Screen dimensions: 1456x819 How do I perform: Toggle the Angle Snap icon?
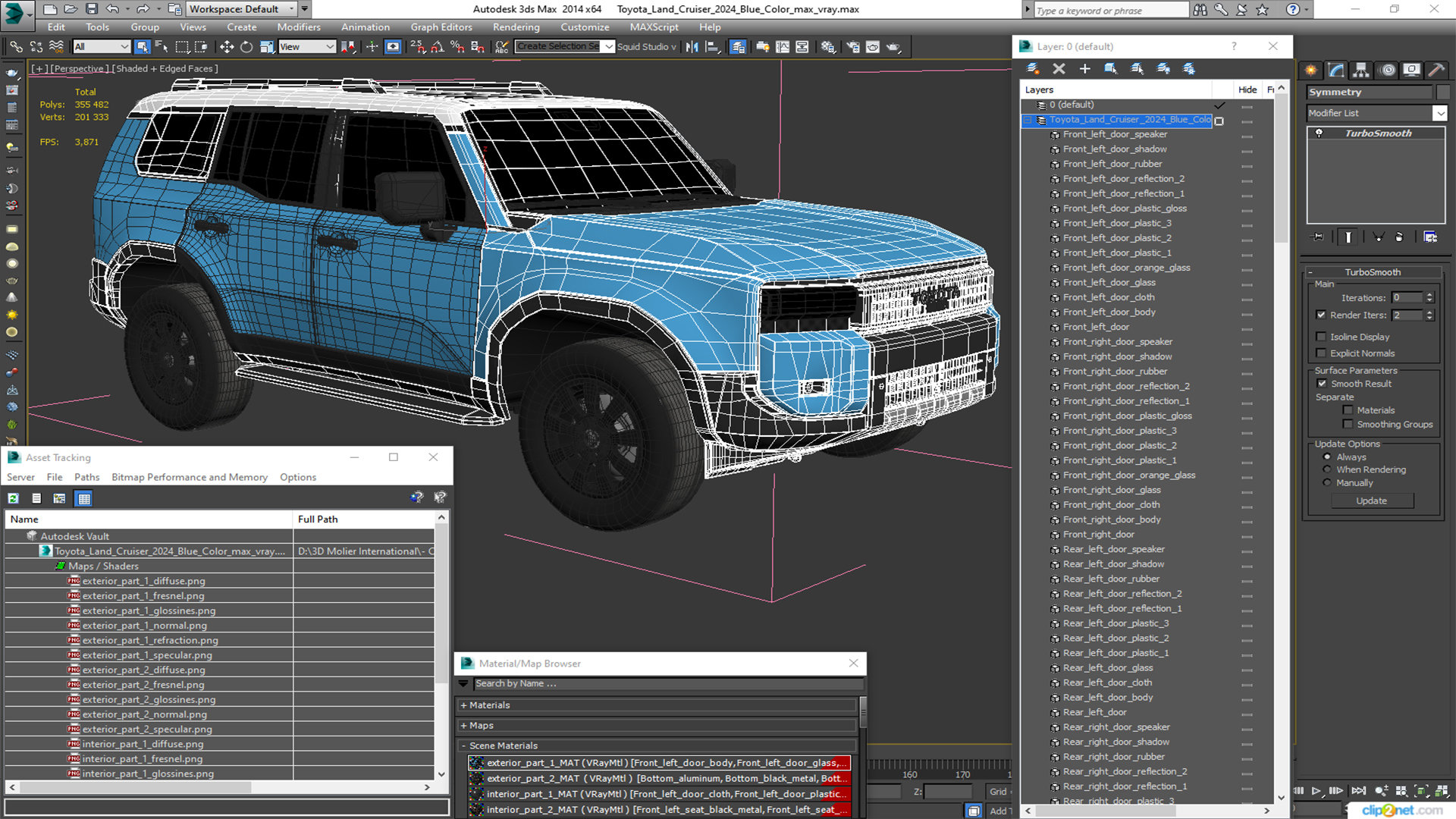click(438, 47)
